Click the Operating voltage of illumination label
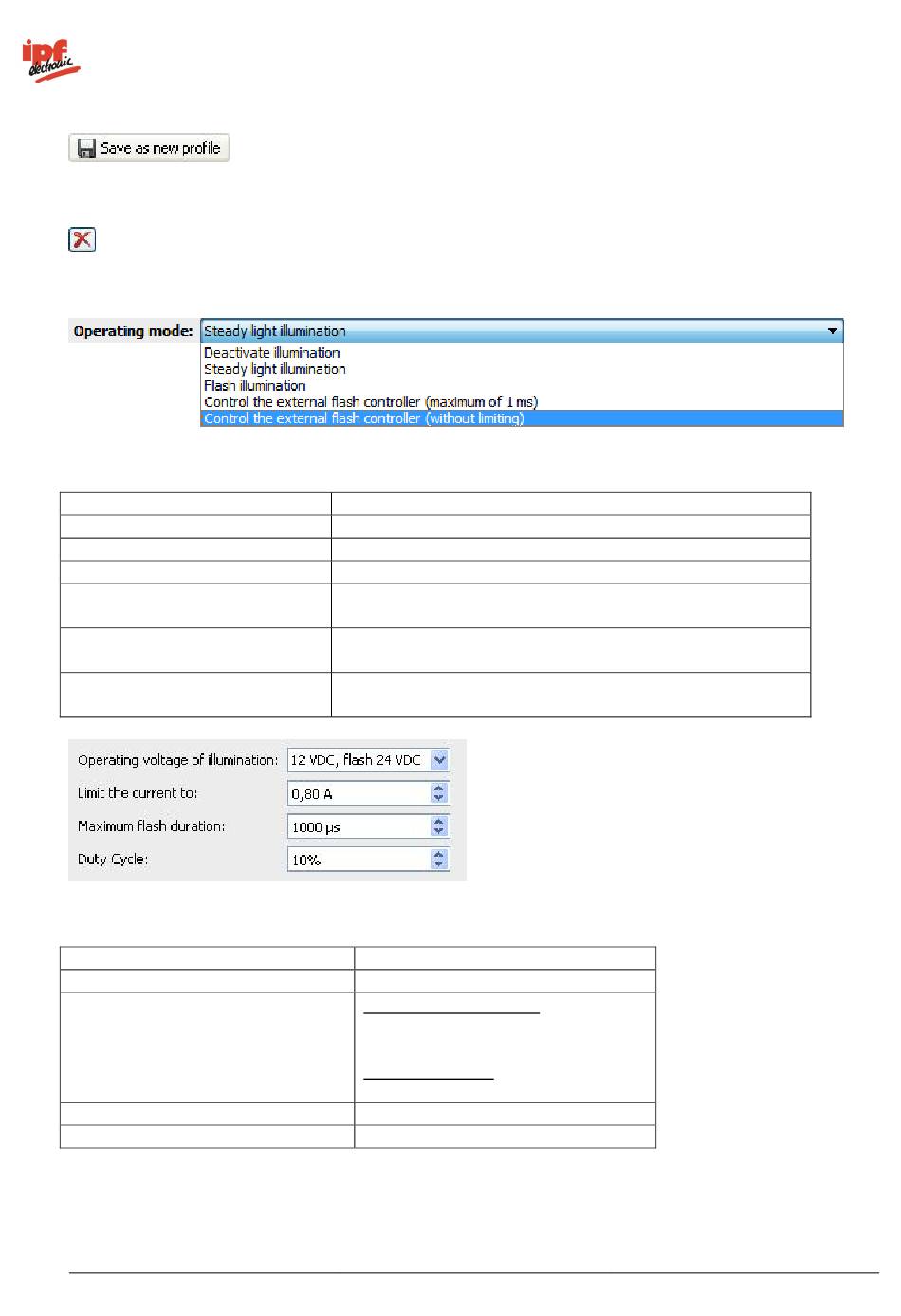The width and height of the screenshot is (901, 1316). pos(177,759)
